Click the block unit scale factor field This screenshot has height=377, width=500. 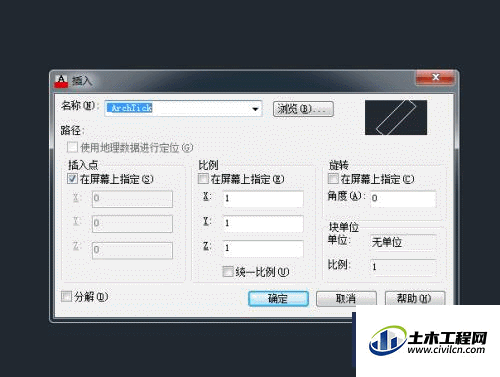click(403, 267)
